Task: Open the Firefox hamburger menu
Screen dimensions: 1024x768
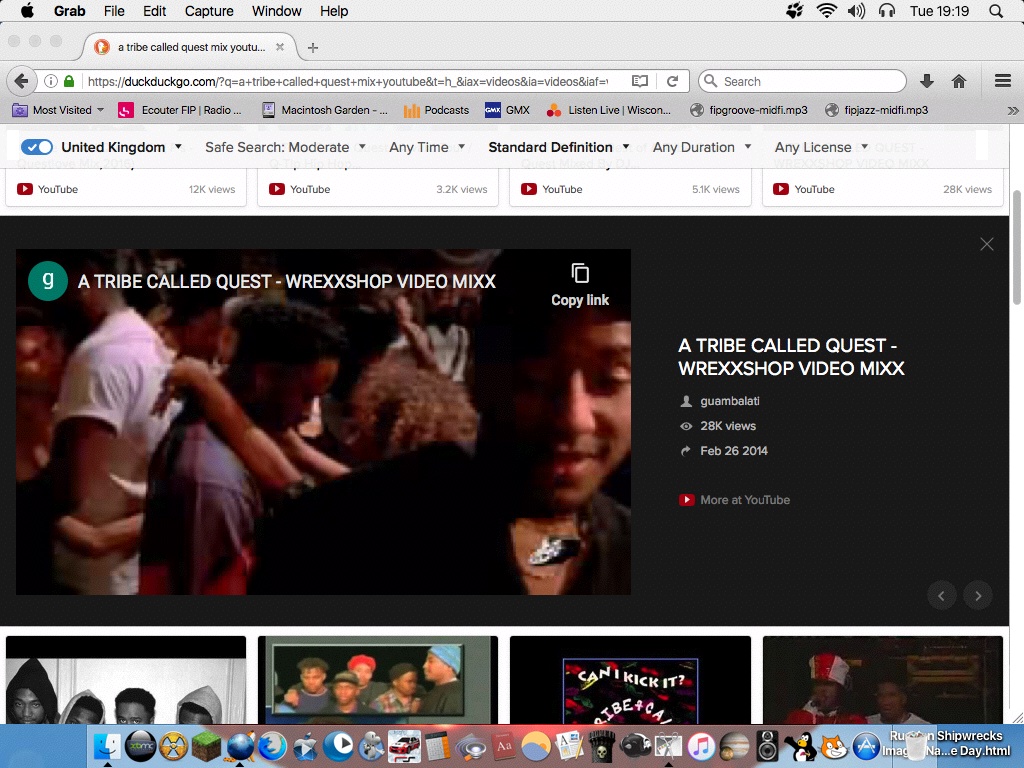Action: tap(1002, 81)
